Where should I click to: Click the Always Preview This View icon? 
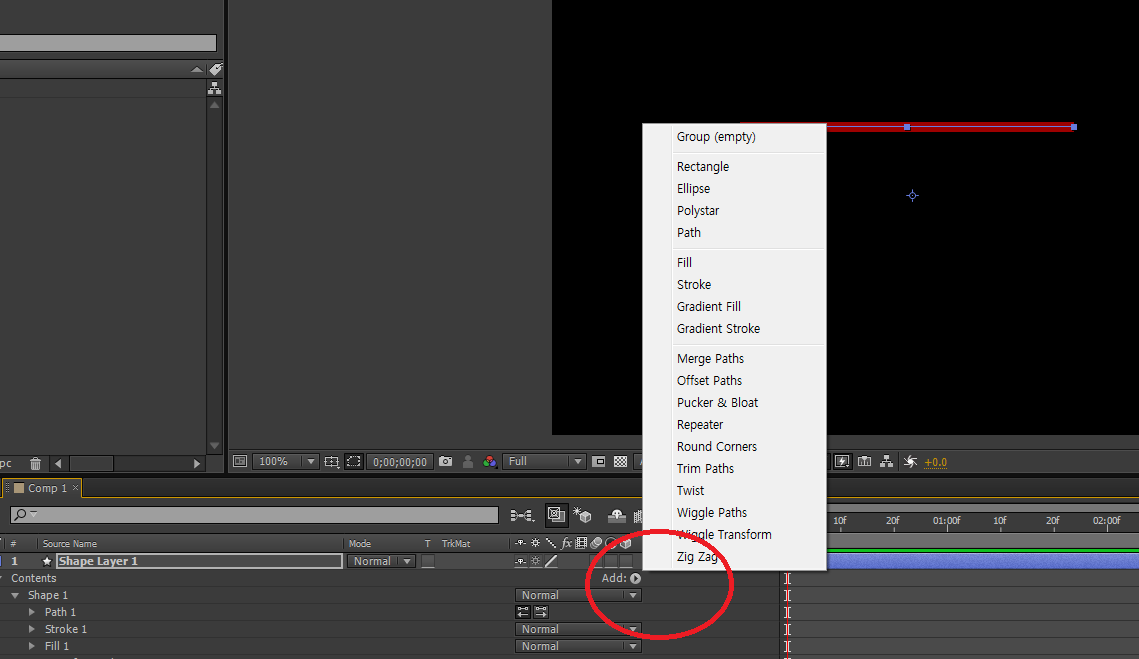tap(240, 461)
